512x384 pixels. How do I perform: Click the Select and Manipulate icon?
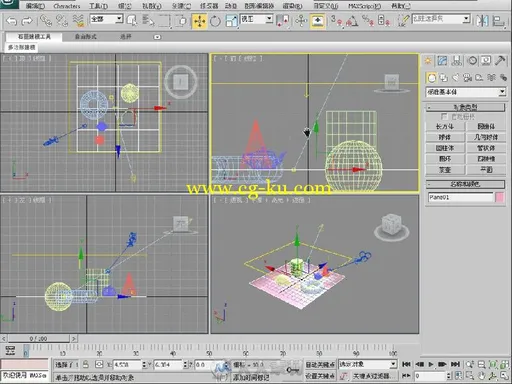tap(301, 21)
